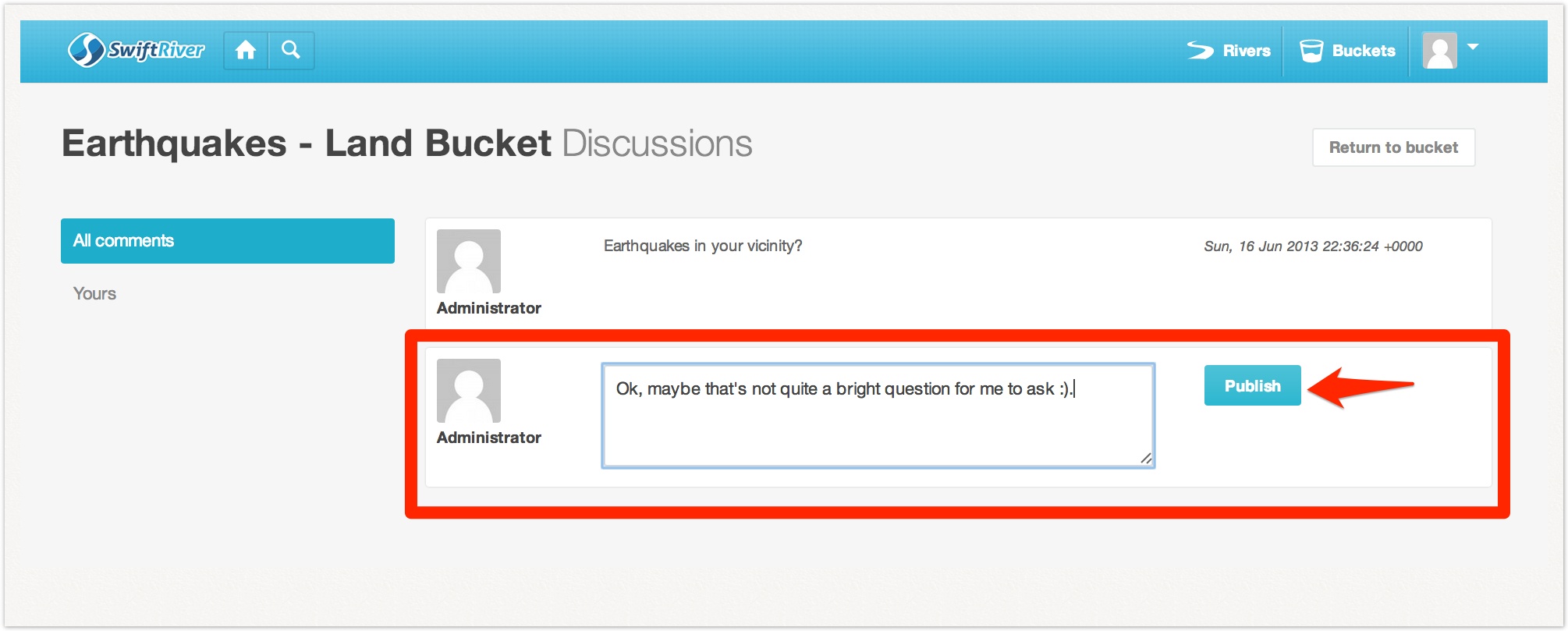Click the user avatar in the header
1568x631 pixels.
pyautogui.click(x=1439, y=51)
